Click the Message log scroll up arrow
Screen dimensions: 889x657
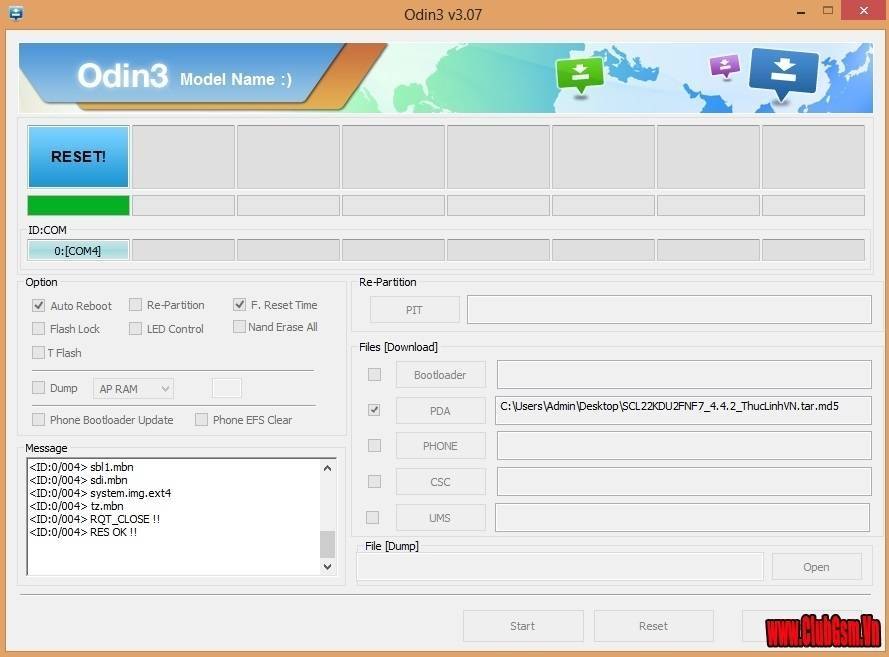click(327, 468)
